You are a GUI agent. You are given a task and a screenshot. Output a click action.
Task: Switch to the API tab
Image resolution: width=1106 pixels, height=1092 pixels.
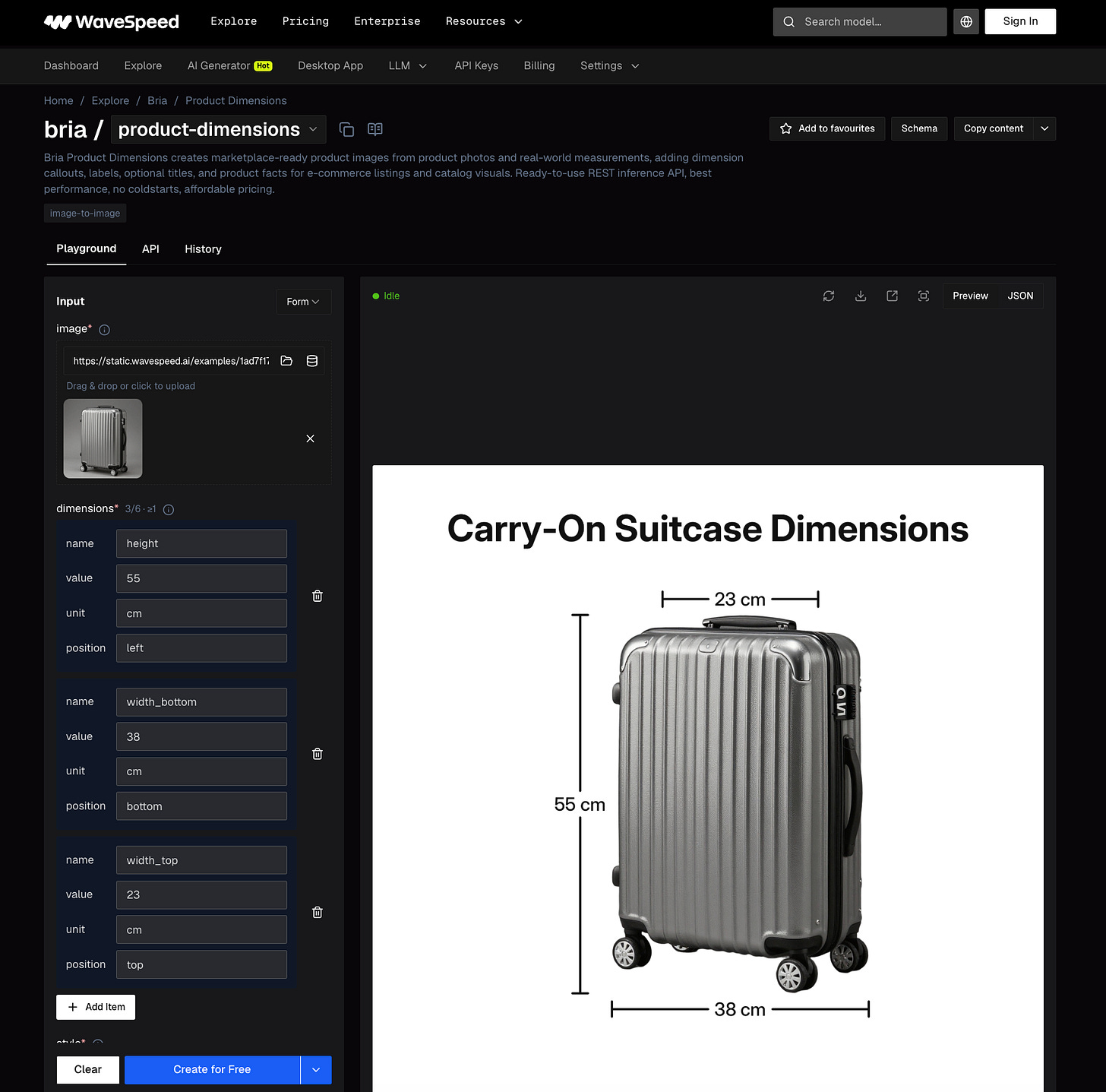150,249
